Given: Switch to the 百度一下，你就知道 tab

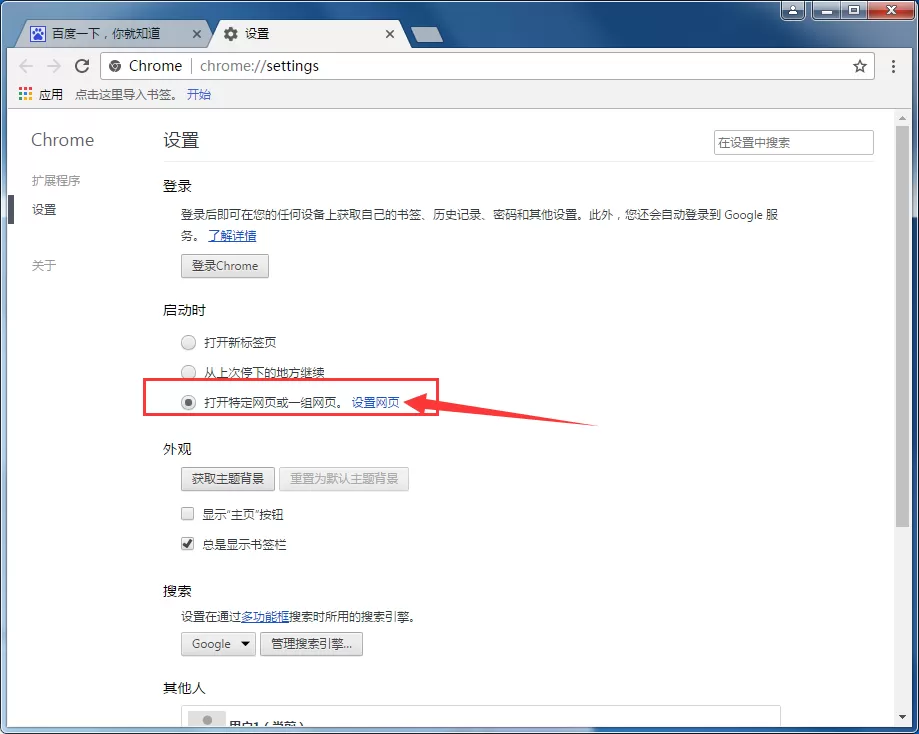Looking at the screenshot, I should tap(111, 34).
